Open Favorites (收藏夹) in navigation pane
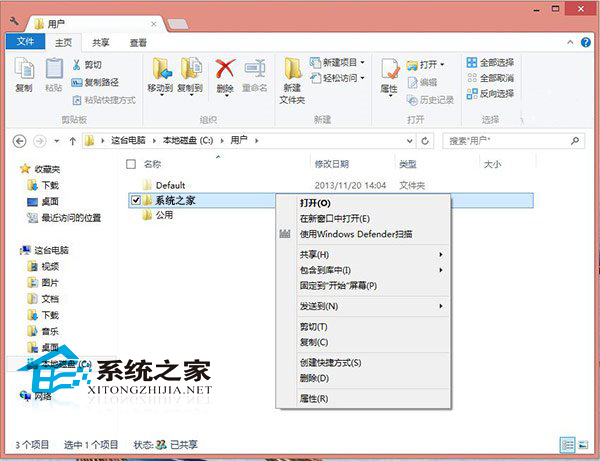 point(41,169)
